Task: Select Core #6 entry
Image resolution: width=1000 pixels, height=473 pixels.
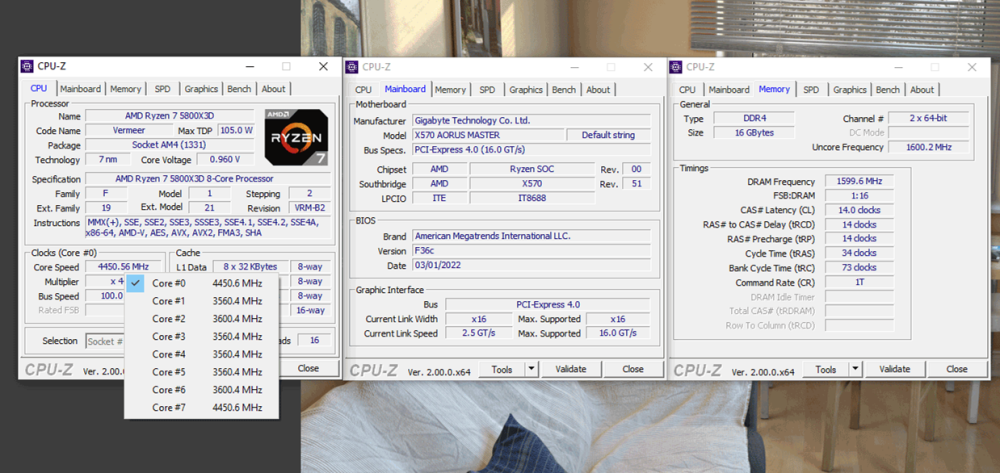Action: coord(202,389)
